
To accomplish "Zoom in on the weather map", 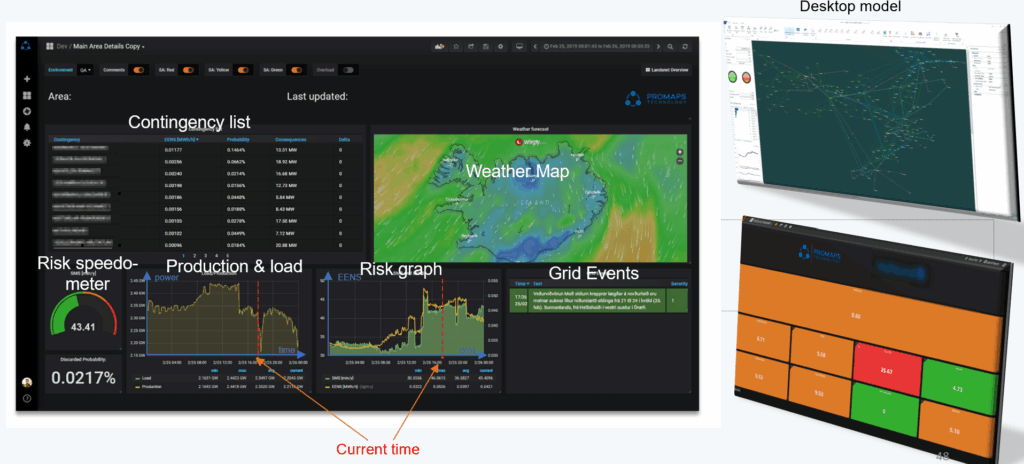I will 679,152.
